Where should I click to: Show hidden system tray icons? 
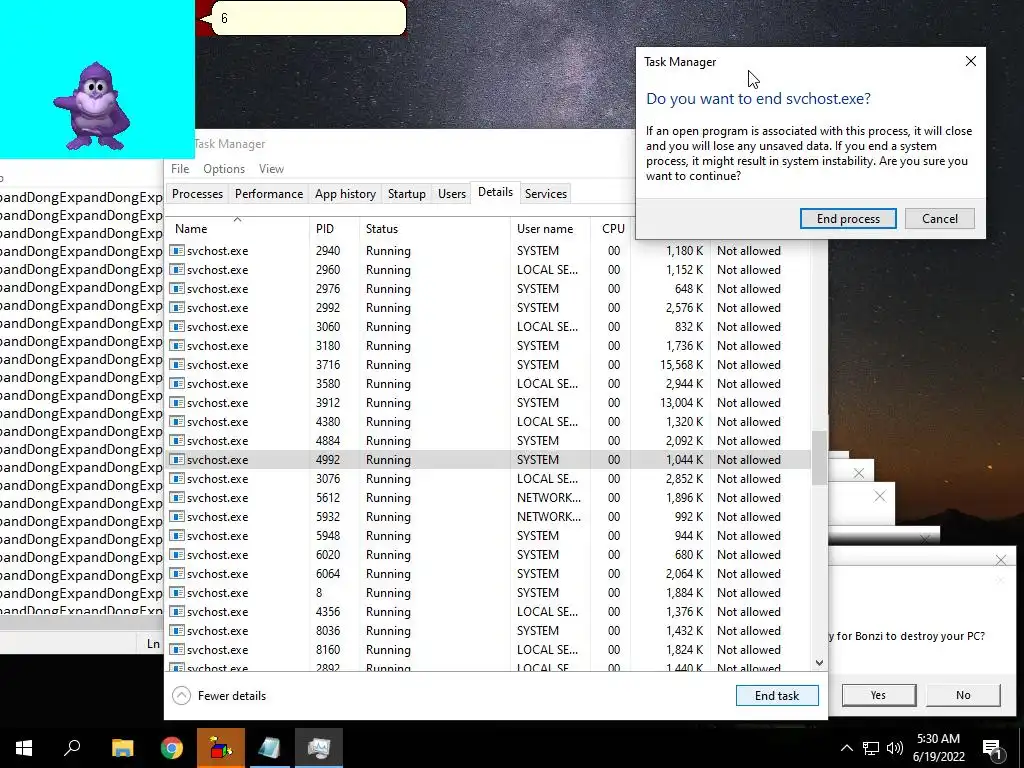click(846, 748)
